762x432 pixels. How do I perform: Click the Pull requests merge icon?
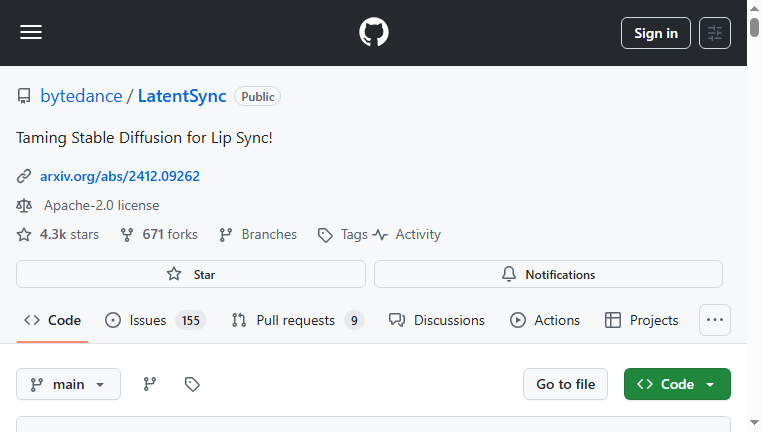(x=239, y=320)
